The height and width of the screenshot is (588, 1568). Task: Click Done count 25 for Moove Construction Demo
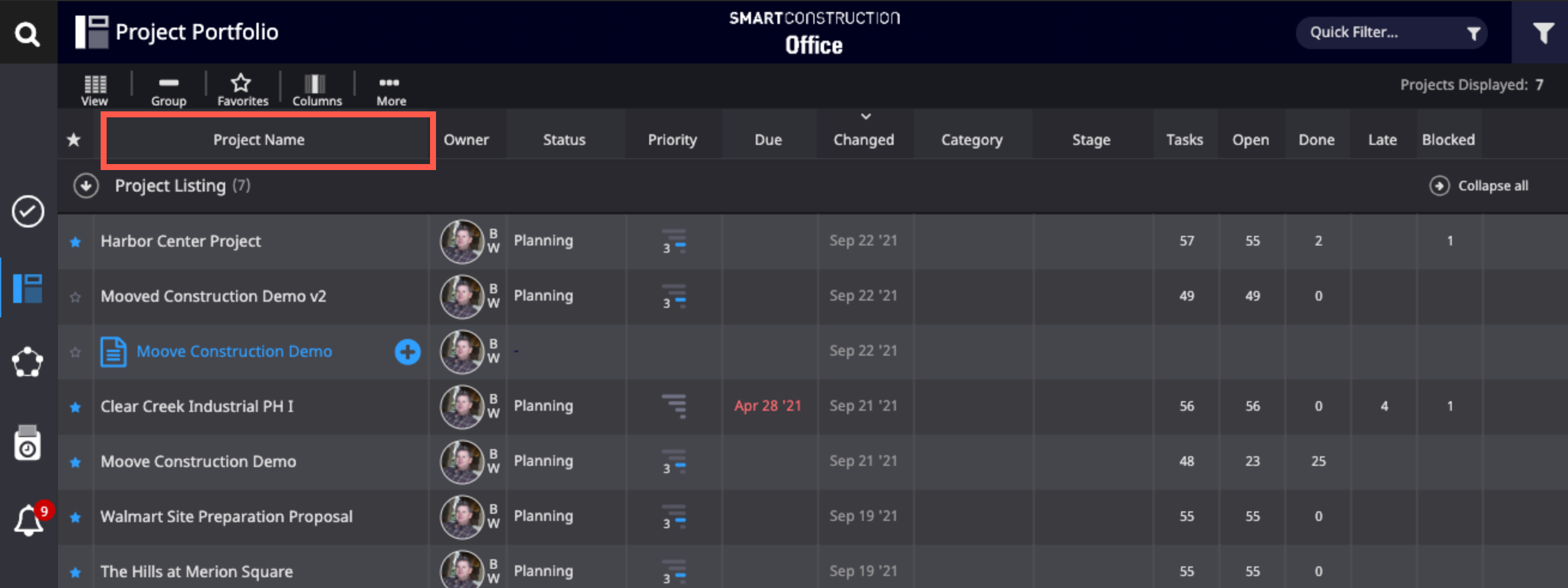coord(1318,461)
